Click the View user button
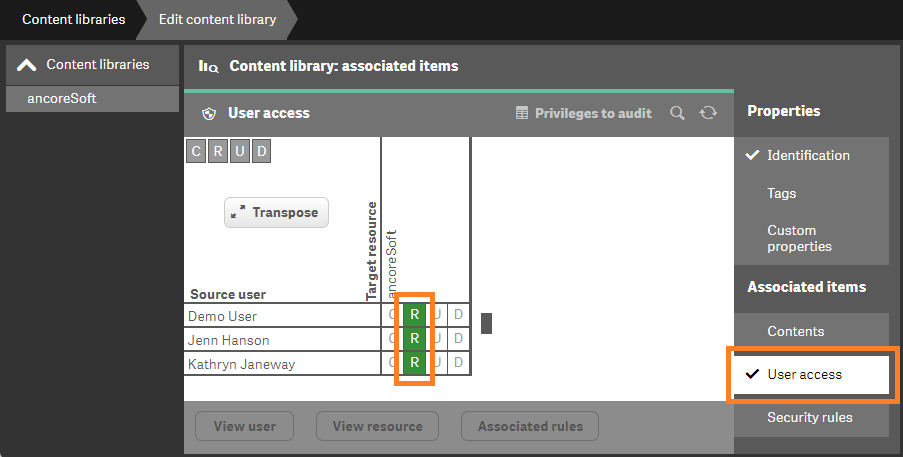Image resolution: width=903 pixels, height=457 pixels. click(x=245, y=426)
